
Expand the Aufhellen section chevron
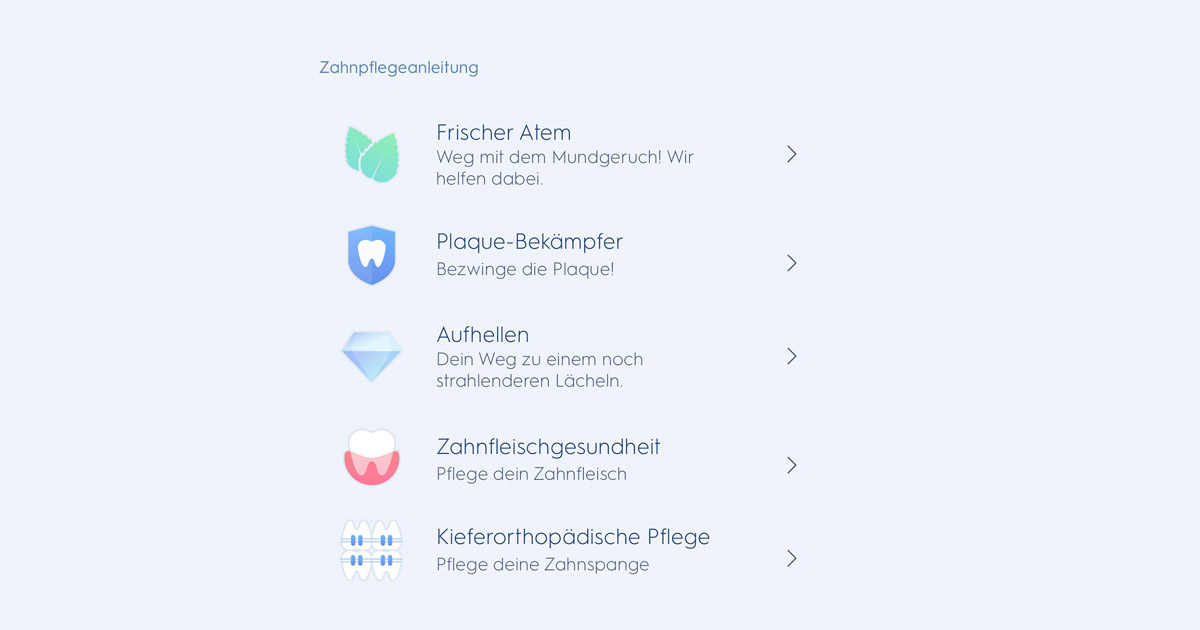(791, 356)
